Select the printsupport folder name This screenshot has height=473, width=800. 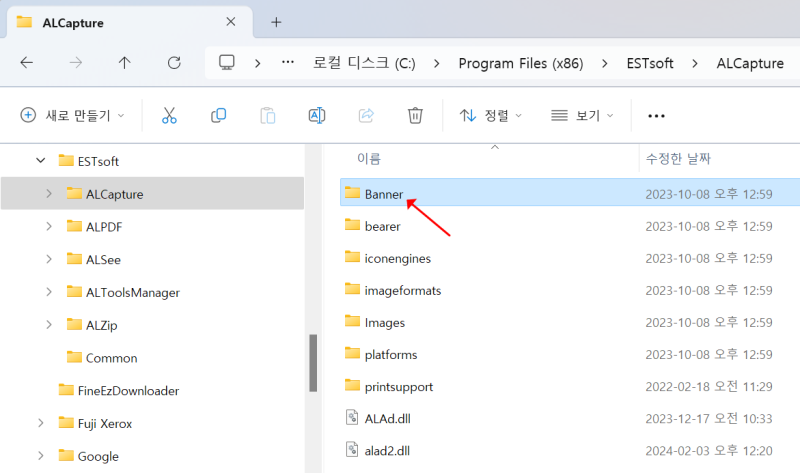pos(398,387)
